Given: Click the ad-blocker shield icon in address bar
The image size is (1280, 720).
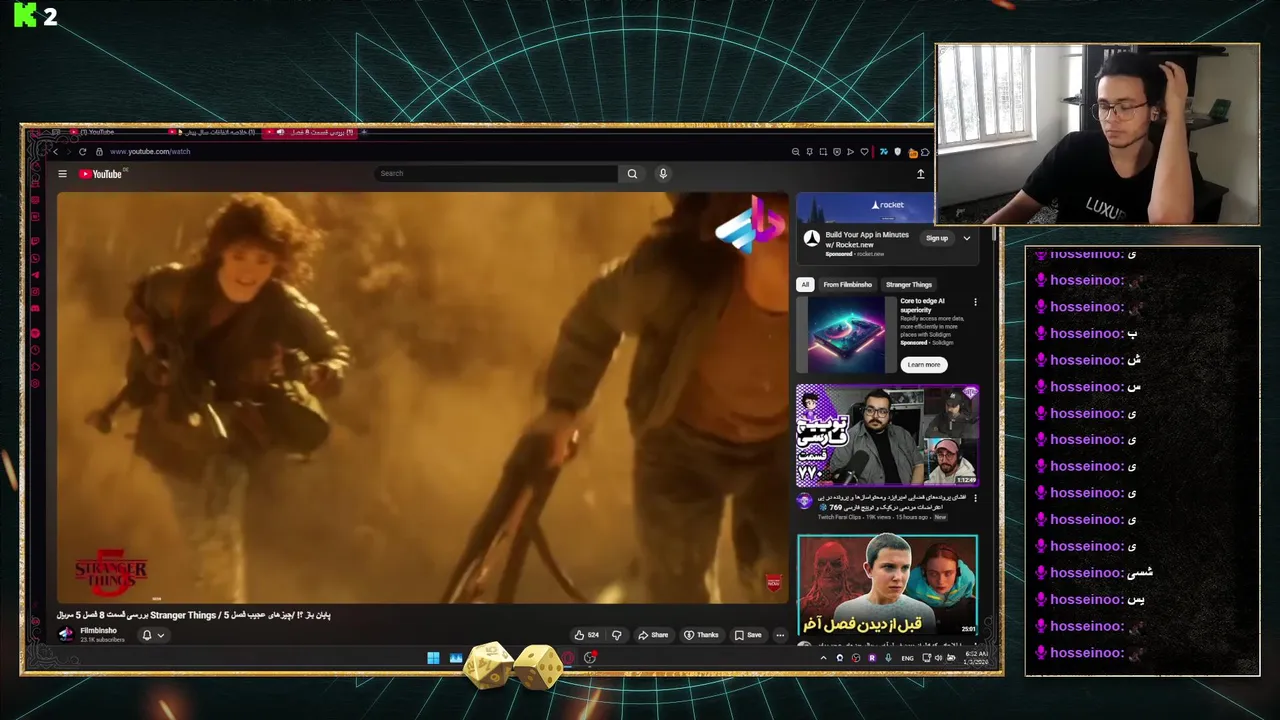Looking at the screenshot, I should [x=837, y=152].
